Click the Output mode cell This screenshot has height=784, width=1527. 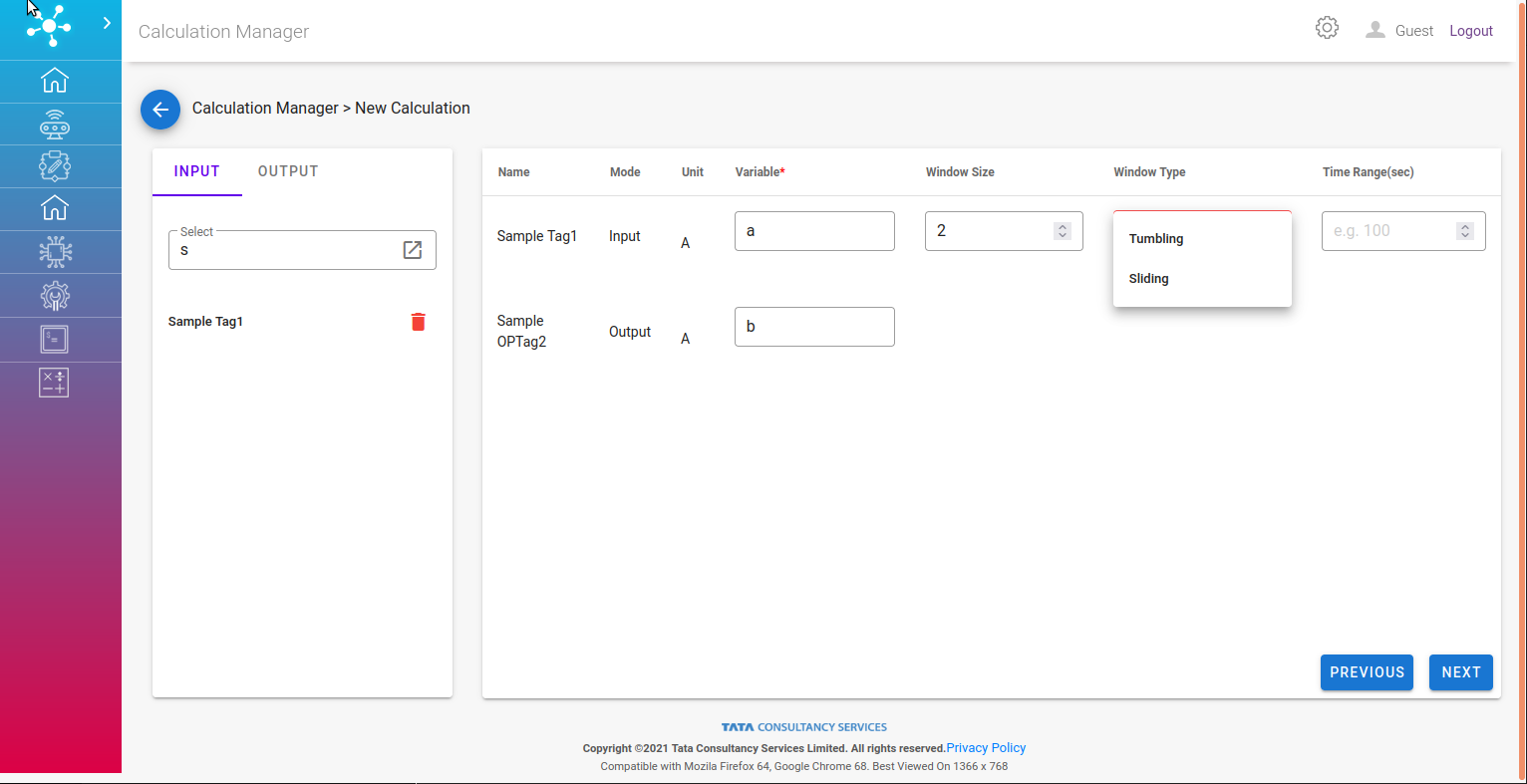630,332
